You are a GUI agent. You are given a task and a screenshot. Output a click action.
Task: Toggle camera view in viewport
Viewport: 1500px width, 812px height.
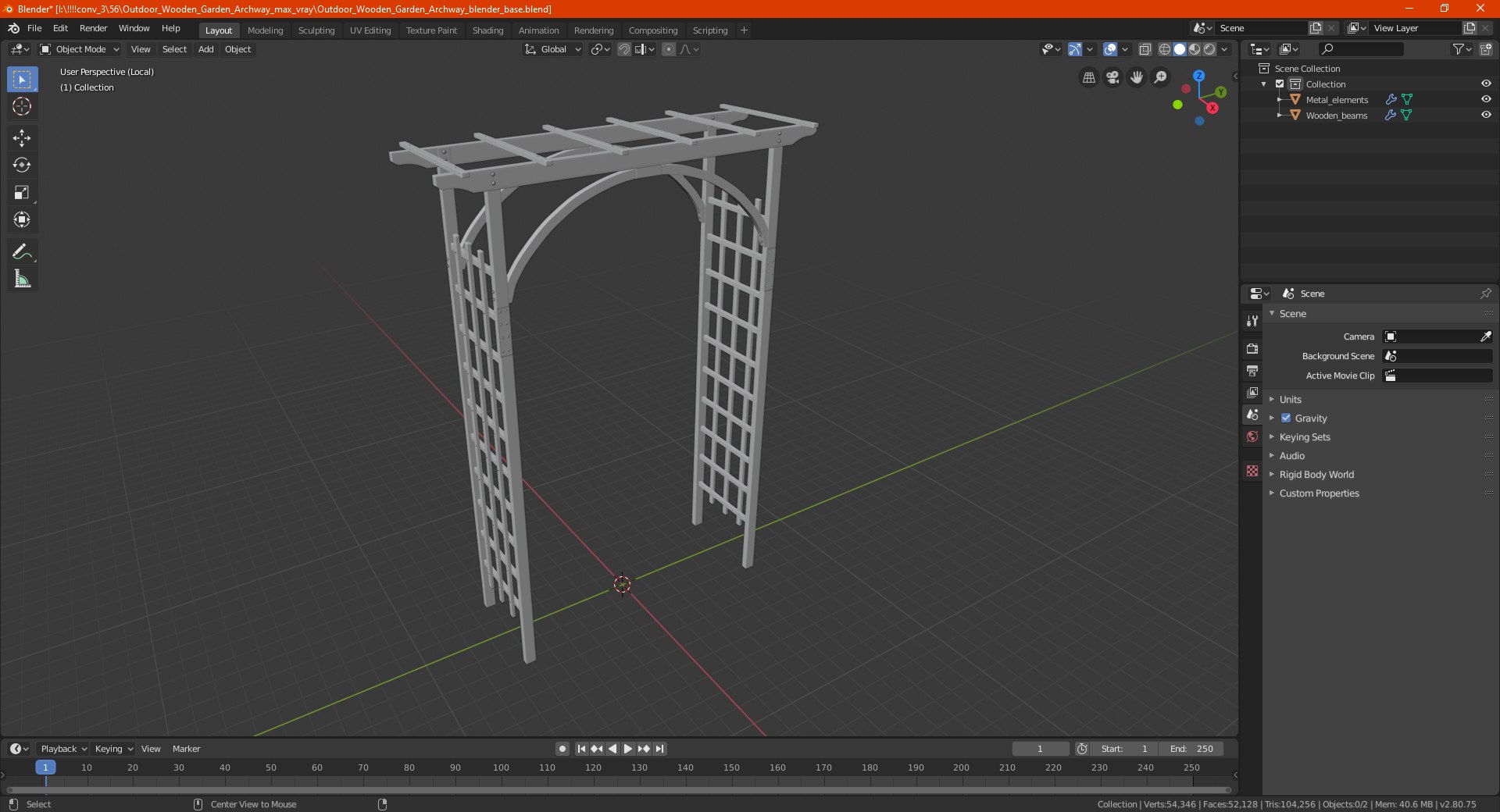pos(1112,77)
